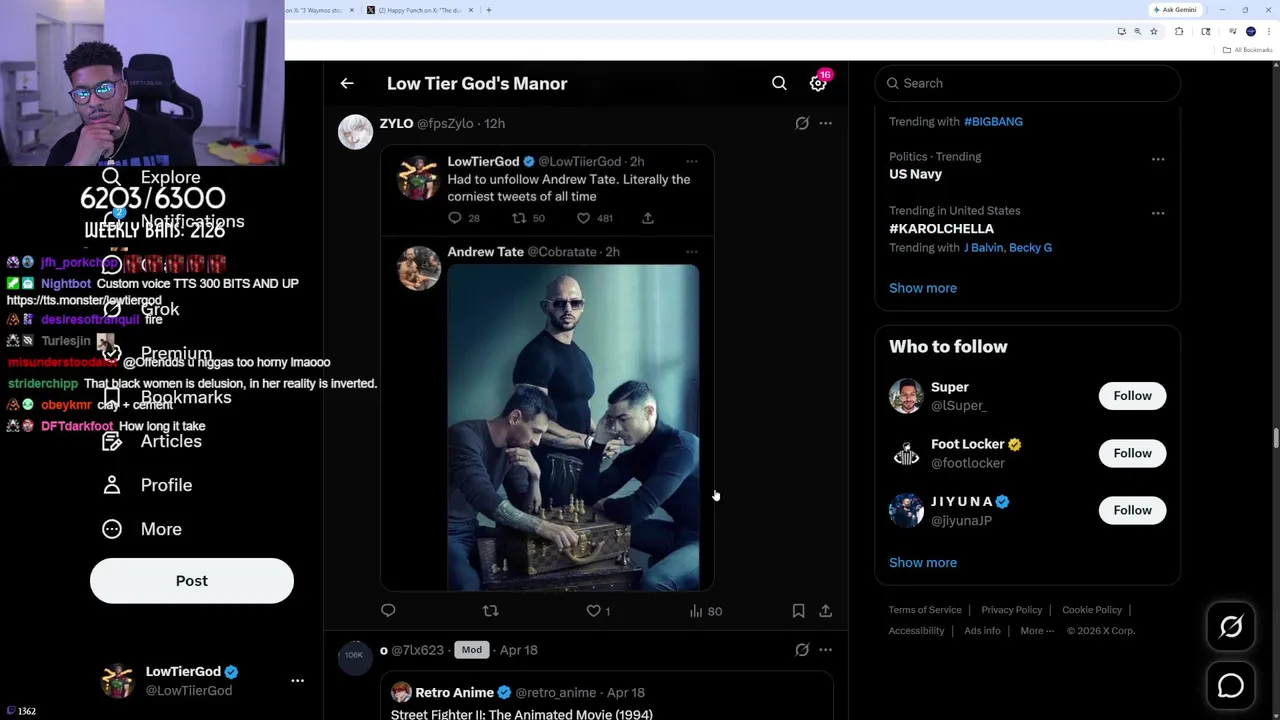The width and height of the screenshot is (1280, 720).
Task: Open Terms of Service link
Action: (x=925, y=610)
